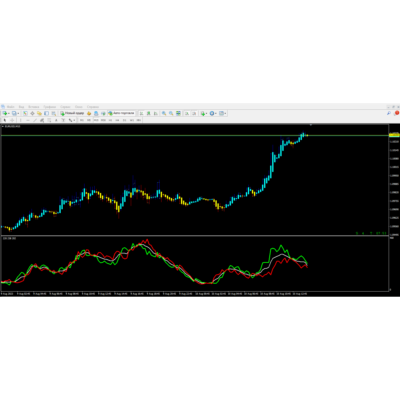The image size is (400, 400).
Task: Zoom out of the chart
Action: point(171,113)
